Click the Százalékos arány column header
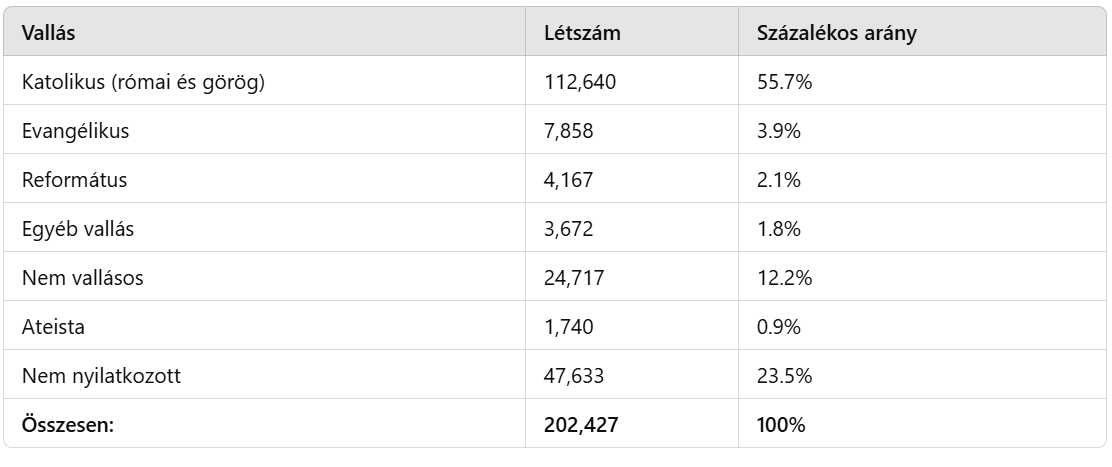The width and height of the screenshot is (1112, 467). 838,32
